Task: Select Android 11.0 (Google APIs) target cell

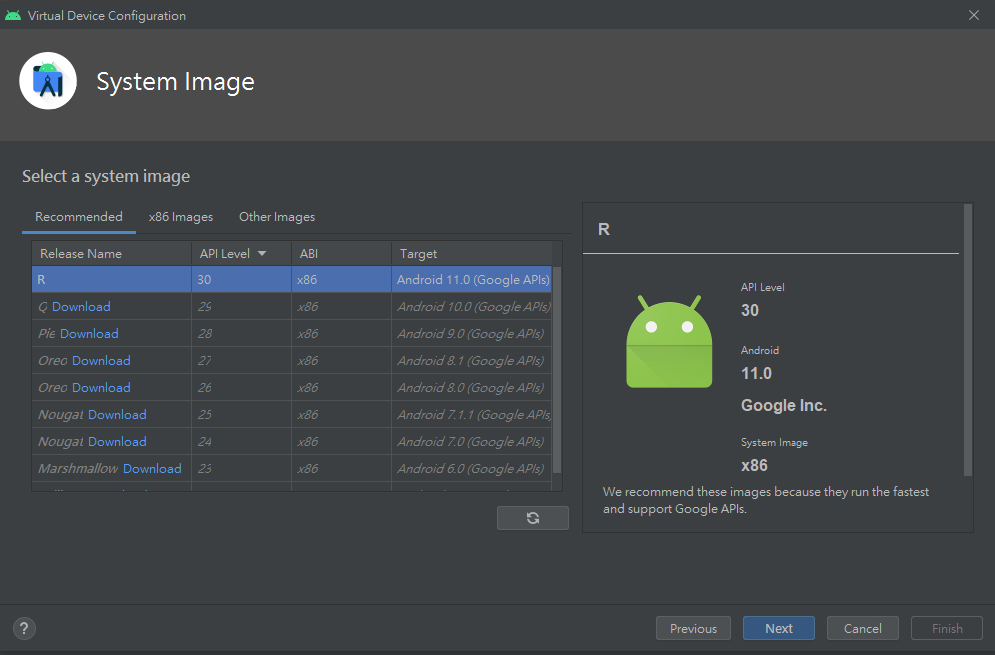Action: 473,279
